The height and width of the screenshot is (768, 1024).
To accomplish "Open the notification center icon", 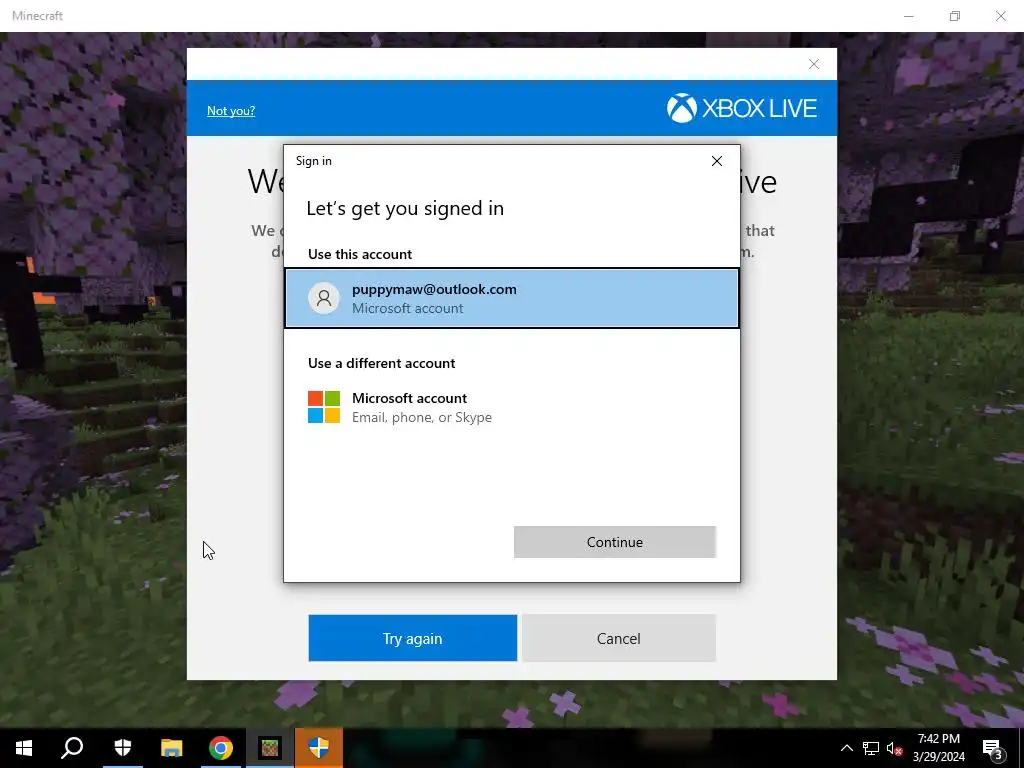I will (994, 748).
